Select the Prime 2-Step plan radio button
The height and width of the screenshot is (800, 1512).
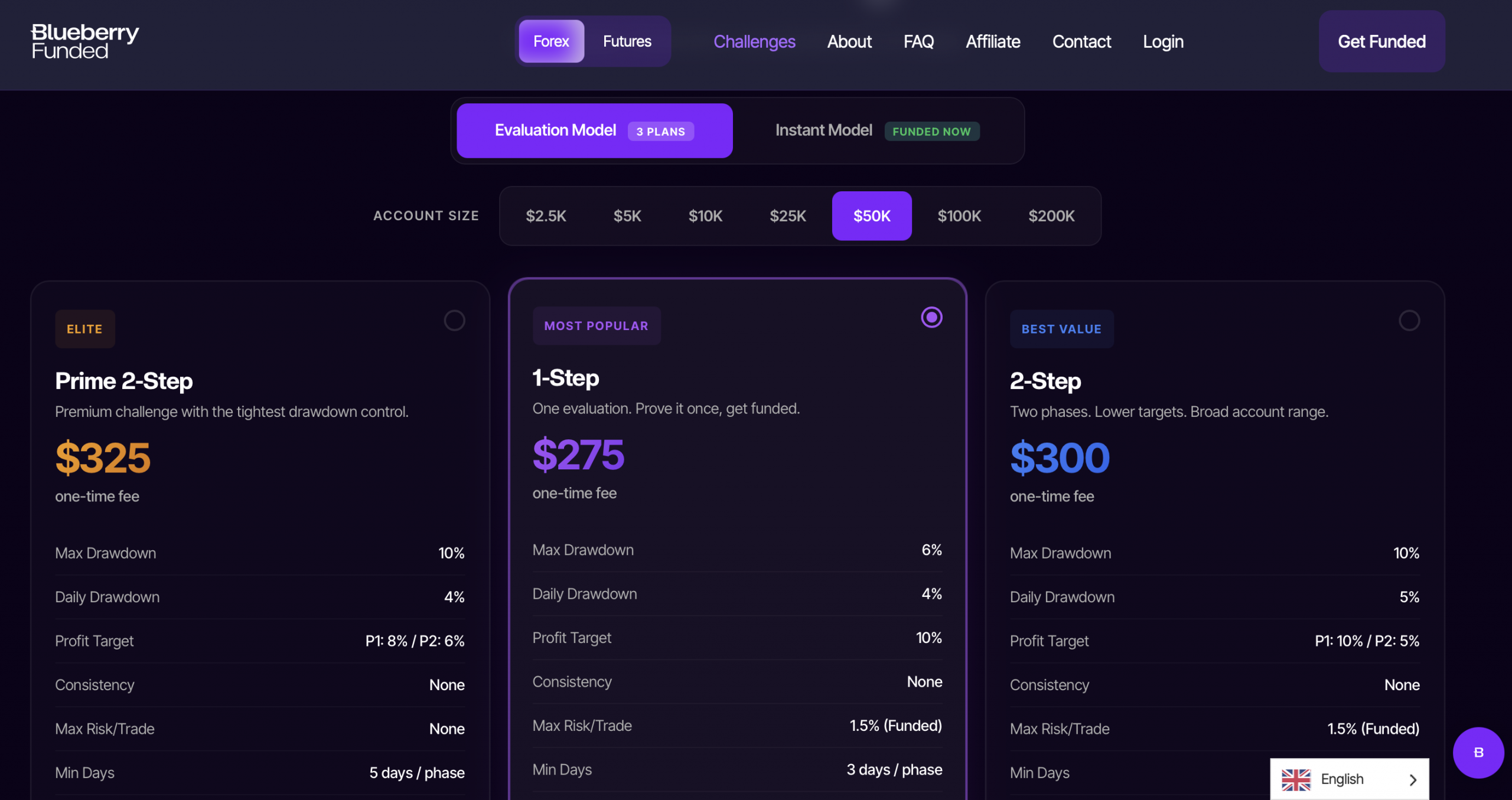[x=454, y=321]
